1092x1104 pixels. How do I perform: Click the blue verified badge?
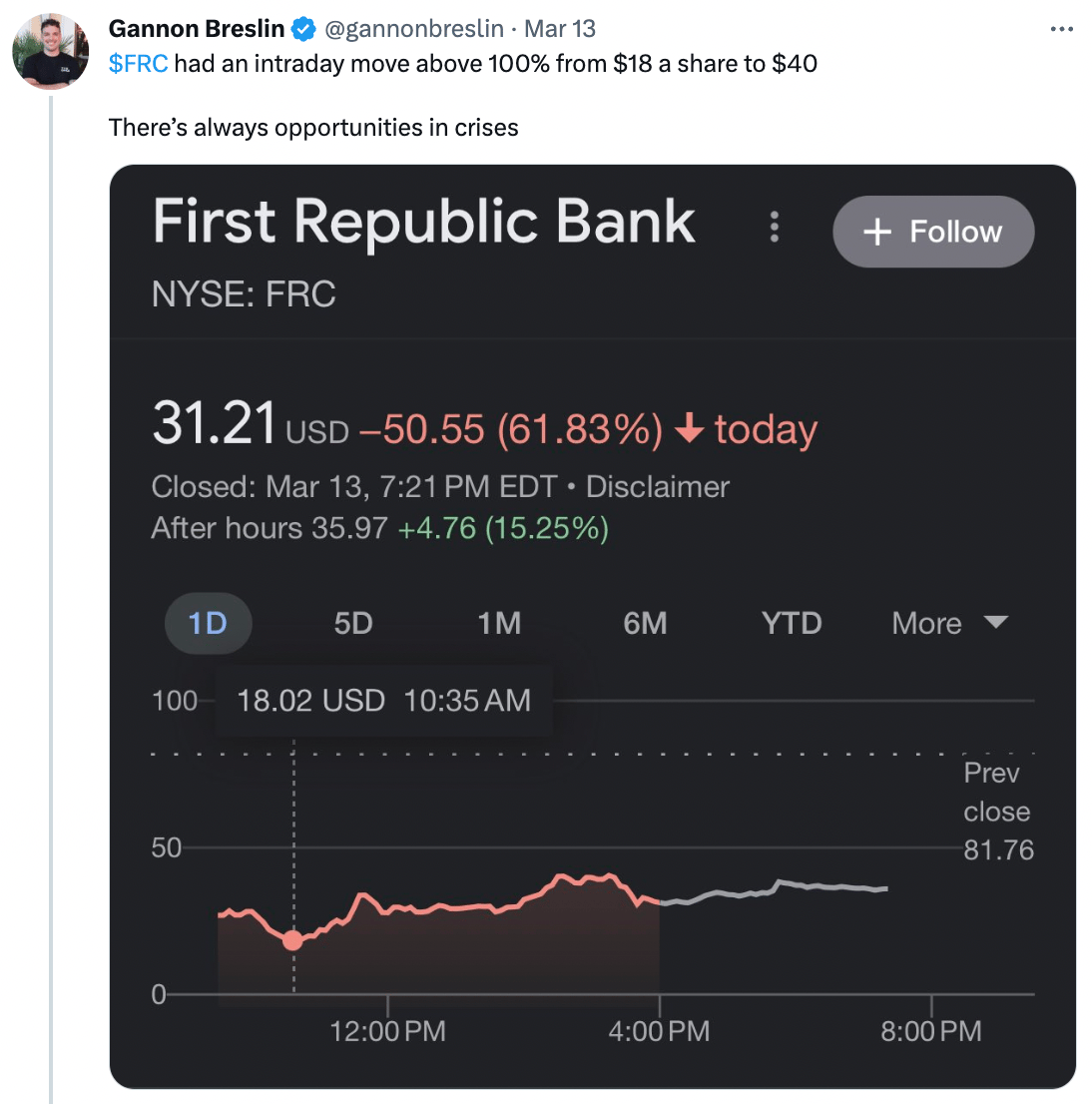click(x=304, y=29)
